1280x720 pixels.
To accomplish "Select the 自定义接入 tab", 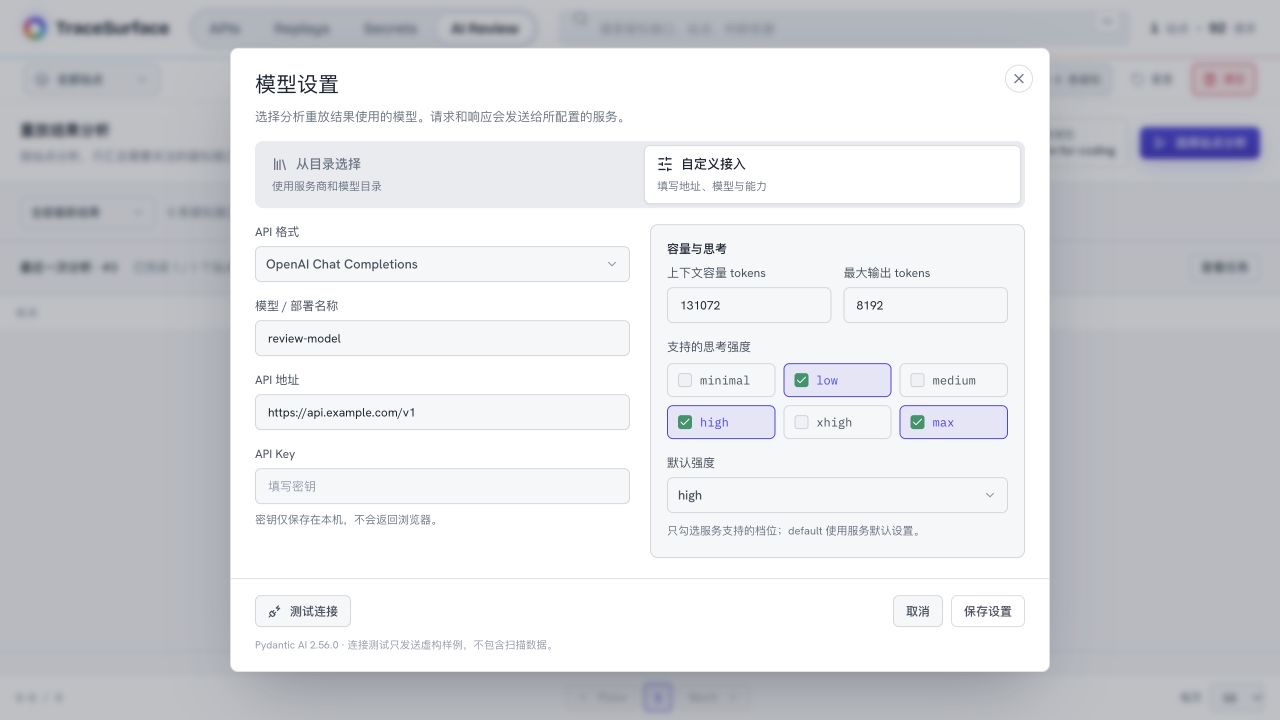I will tap(832, 174).
